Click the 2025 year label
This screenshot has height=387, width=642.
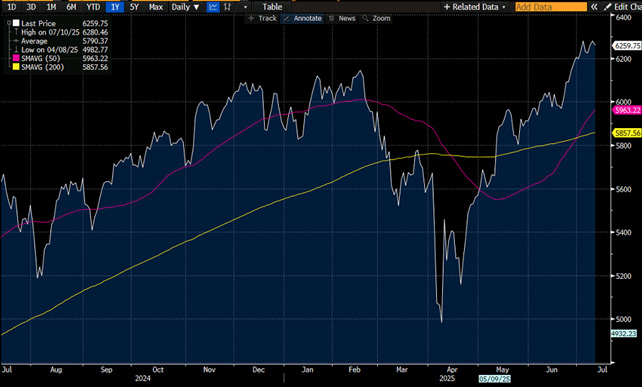[447, 378]
